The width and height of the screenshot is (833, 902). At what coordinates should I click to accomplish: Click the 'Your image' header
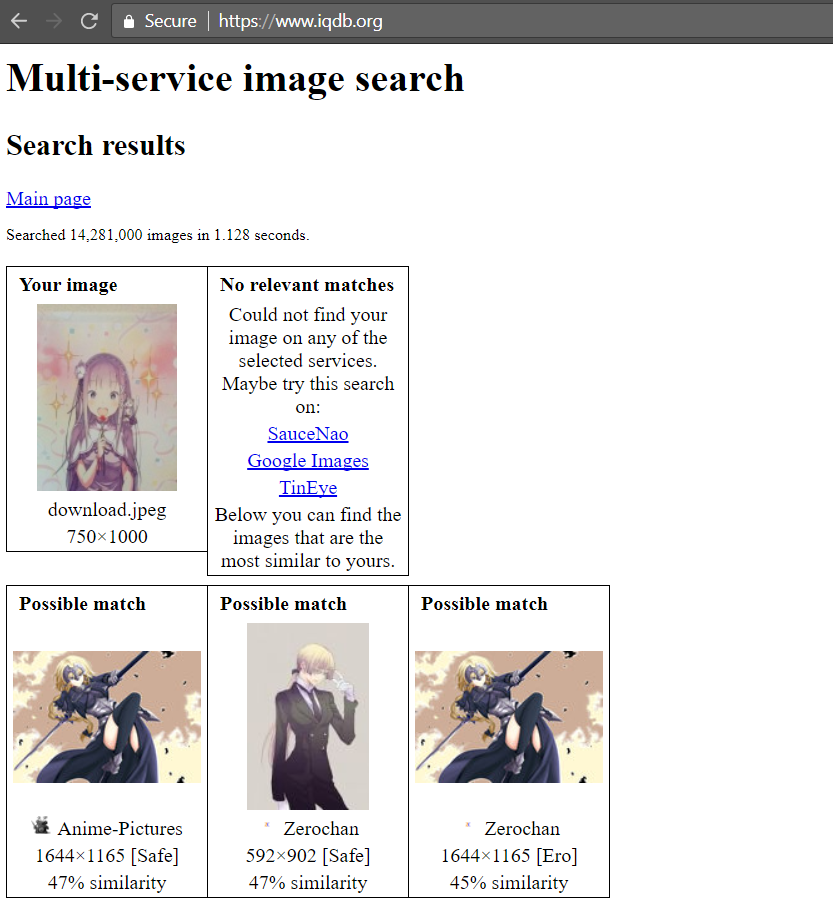pos(68,285)
